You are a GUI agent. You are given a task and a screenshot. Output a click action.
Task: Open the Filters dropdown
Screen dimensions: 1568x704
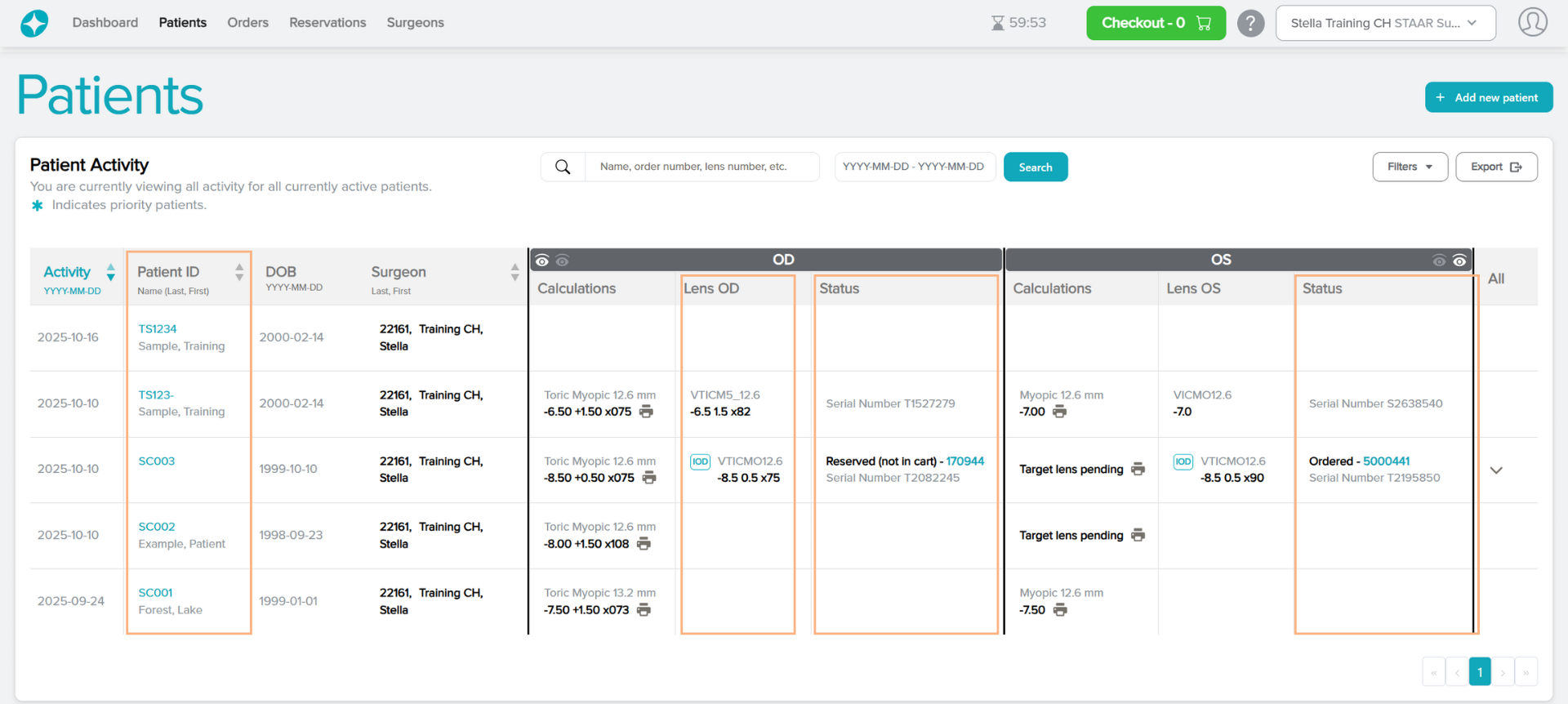click(1410, 167)
